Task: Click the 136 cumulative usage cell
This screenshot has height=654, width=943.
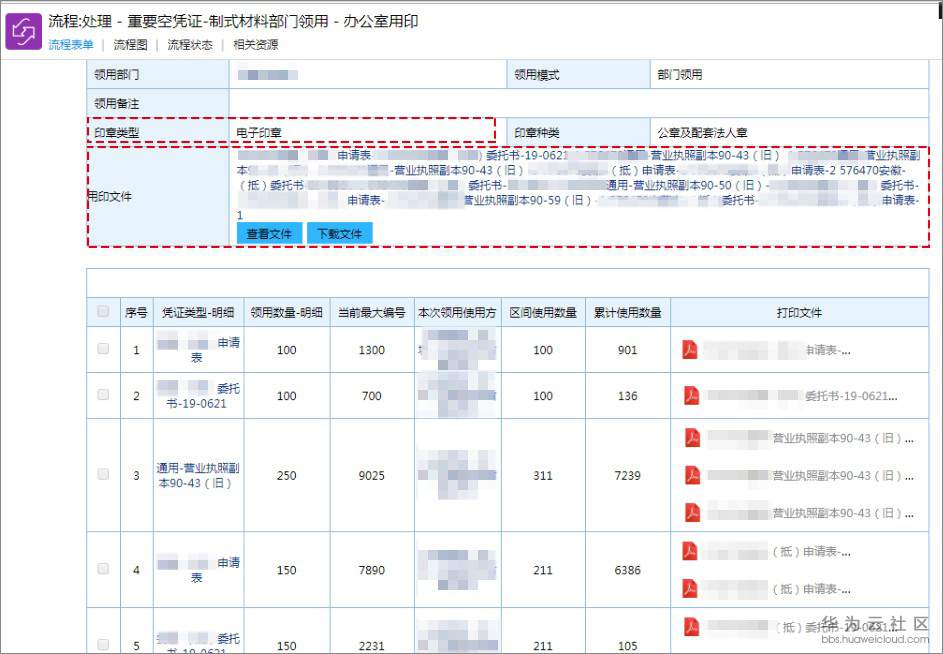Action: (x=628, y=396)
